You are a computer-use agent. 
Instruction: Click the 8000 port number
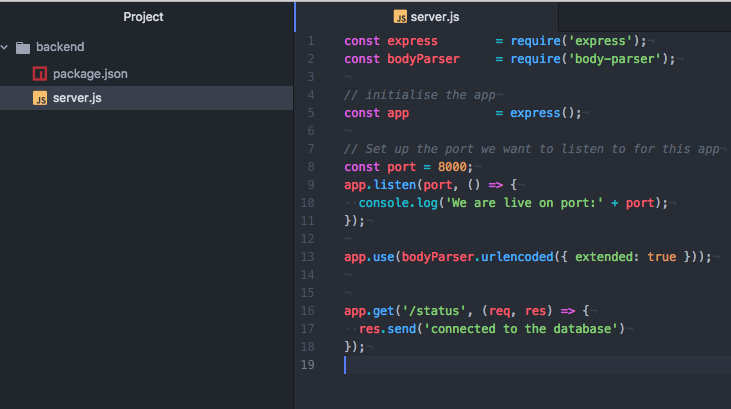[x=452, y=167]
